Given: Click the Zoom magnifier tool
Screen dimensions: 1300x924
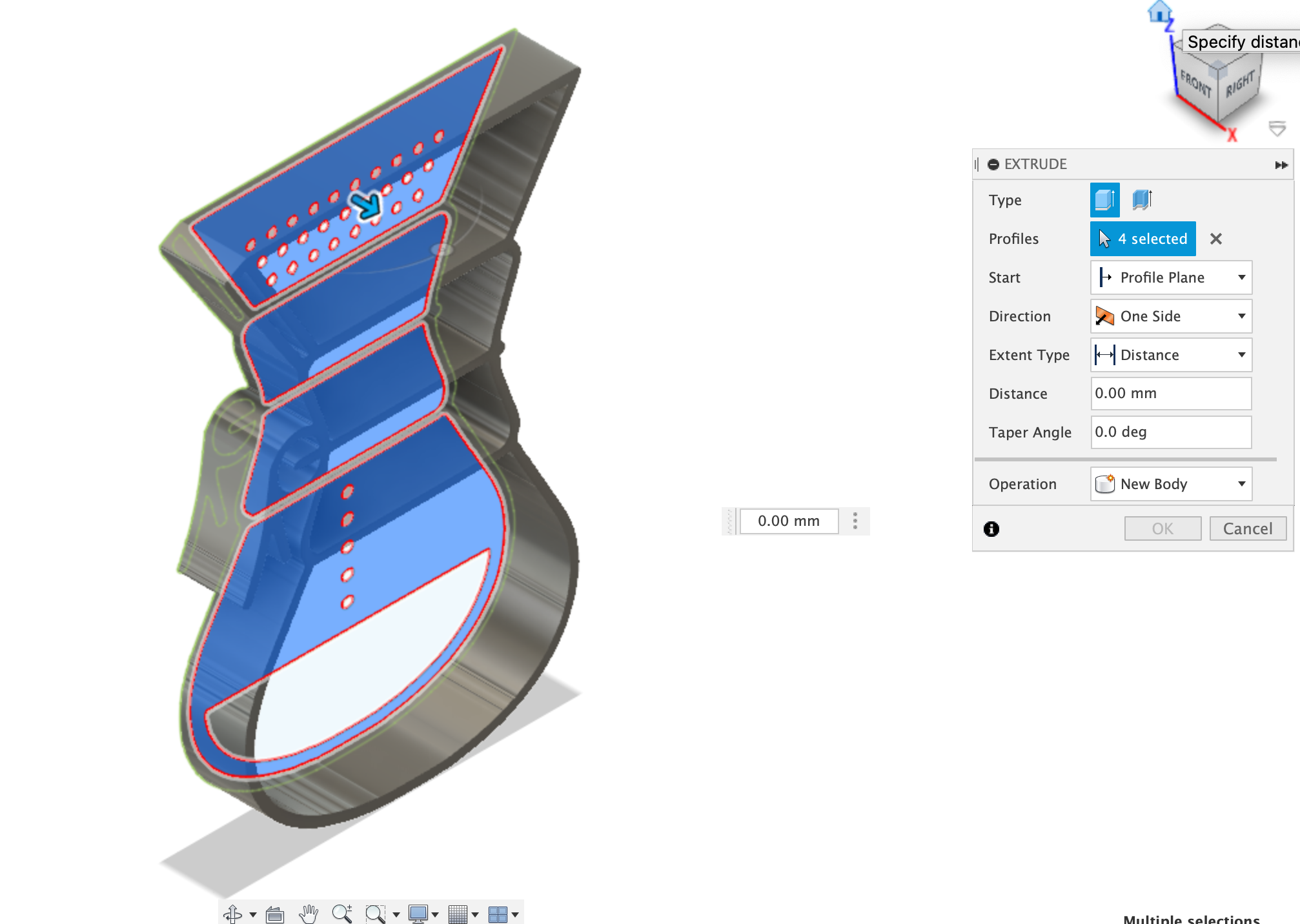Looking at the screenshot, I should 341,914.
